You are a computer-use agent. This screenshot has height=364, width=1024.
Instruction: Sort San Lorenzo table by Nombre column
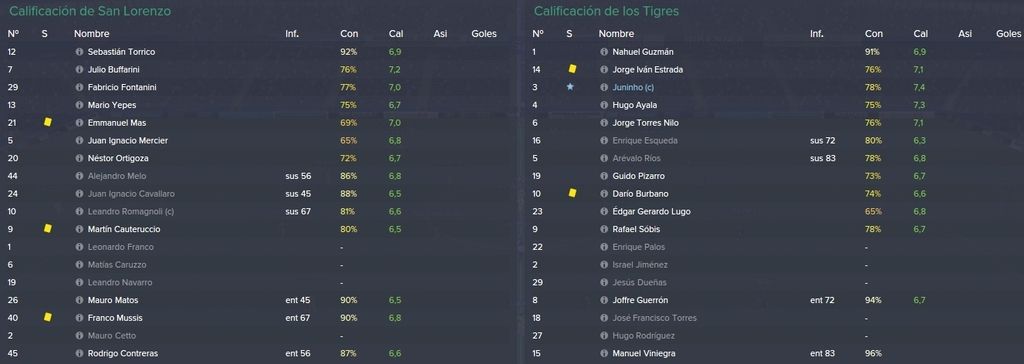[x=91, y=33]
